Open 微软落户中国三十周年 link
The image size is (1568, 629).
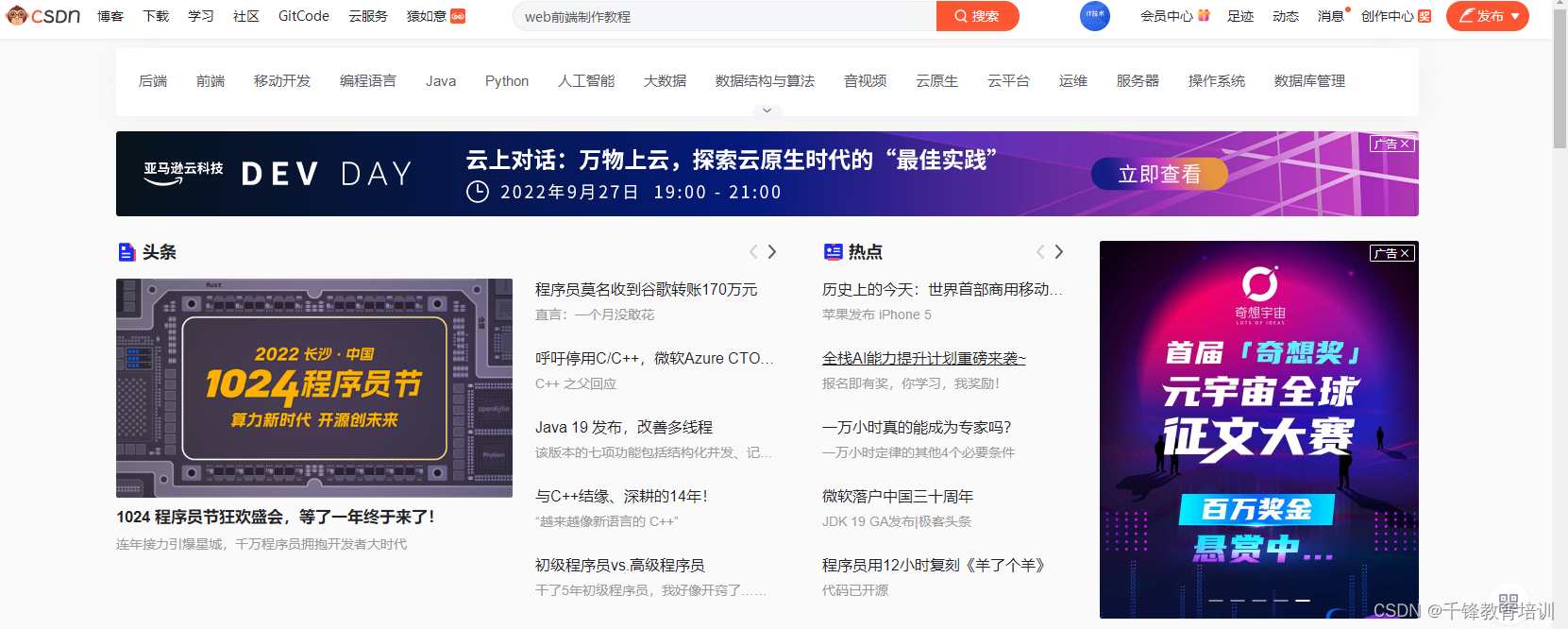coord(898,496)
